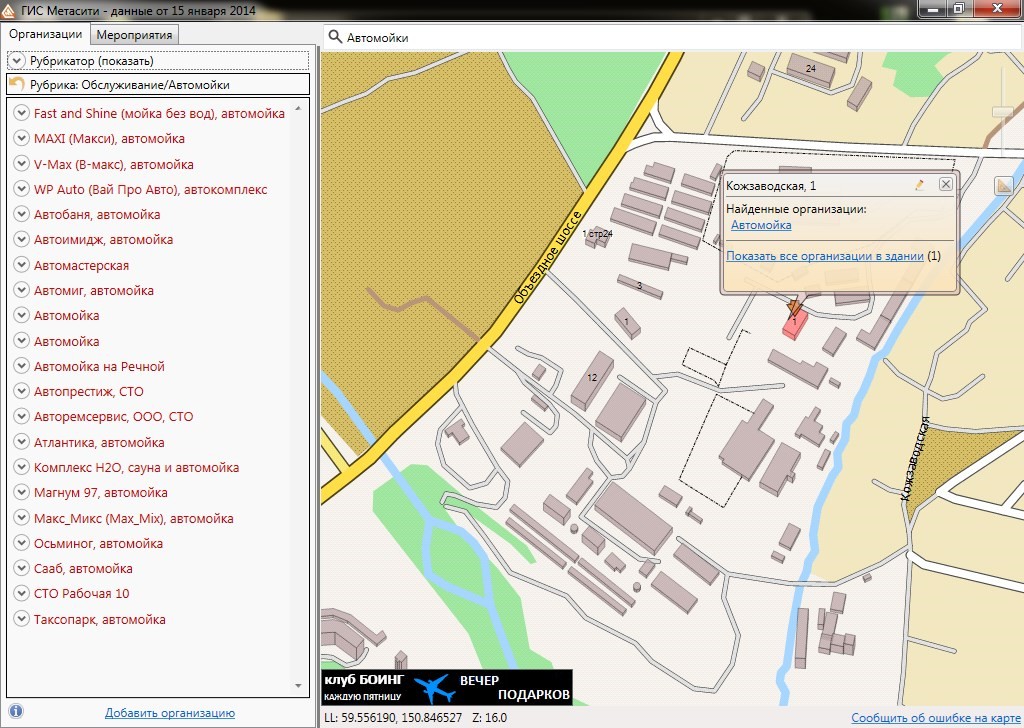This screenshot has height=728, width=1024.
Task: Activate the ruler measurement tool on map
Action: pos(1004,185)
